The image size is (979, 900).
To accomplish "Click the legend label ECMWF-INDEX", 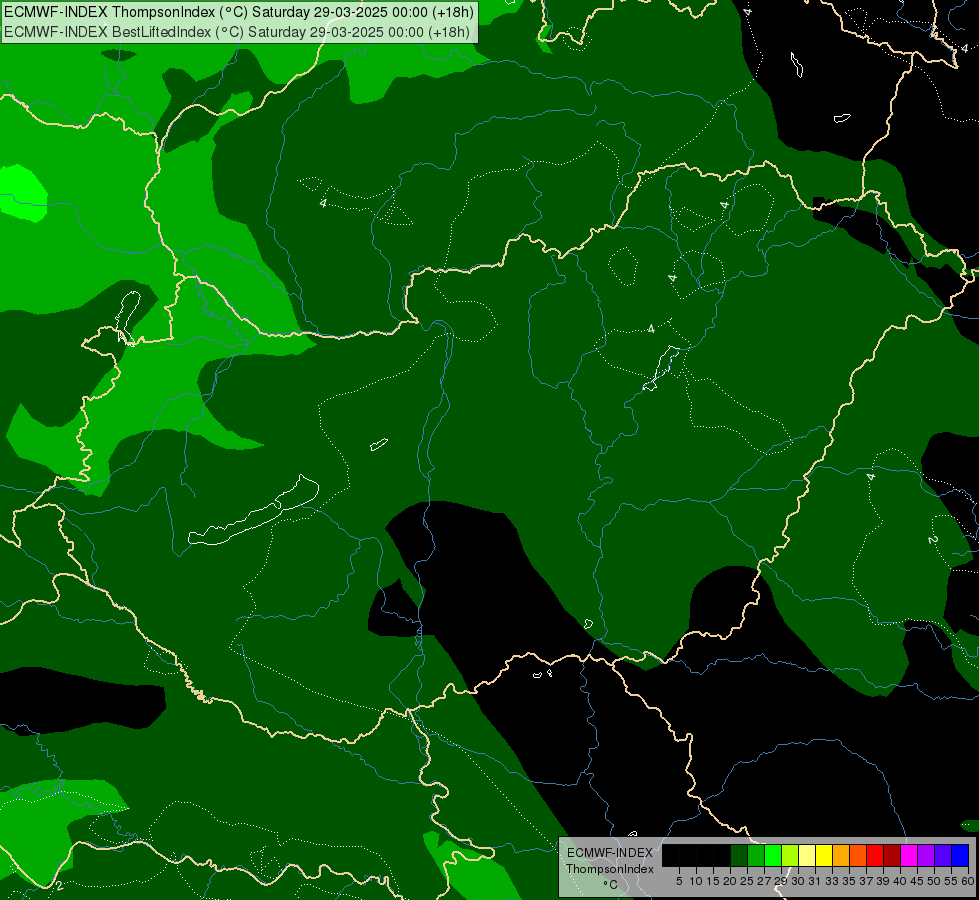I will coord(610,853).
